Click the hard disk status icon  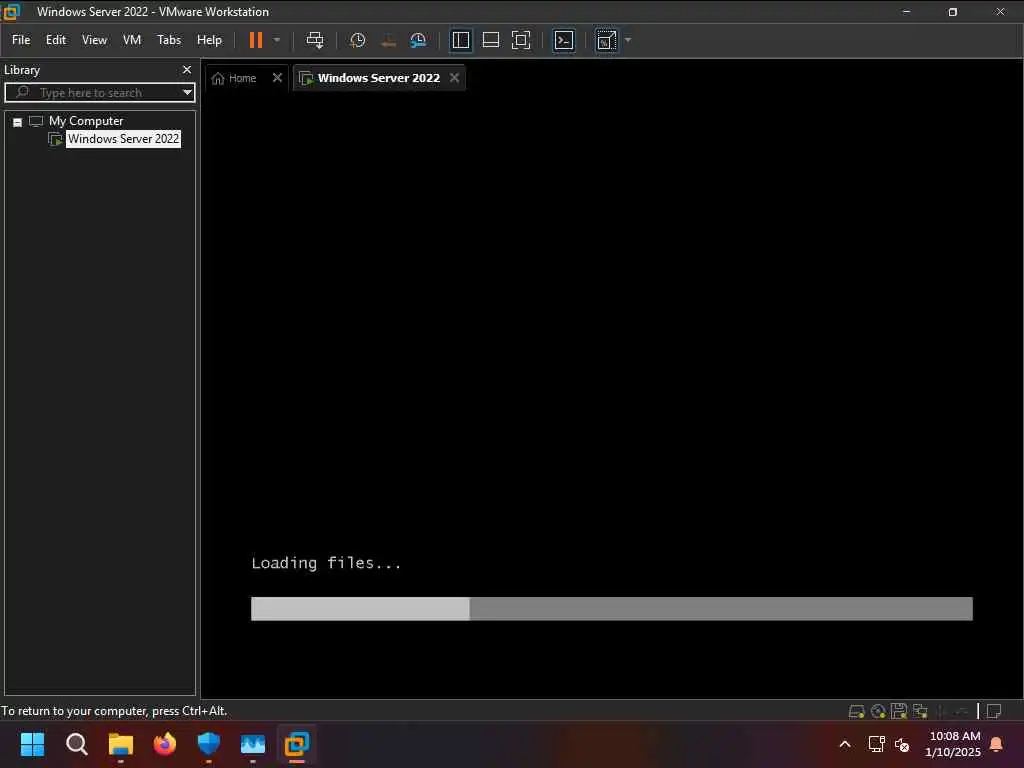click(856, 711)
